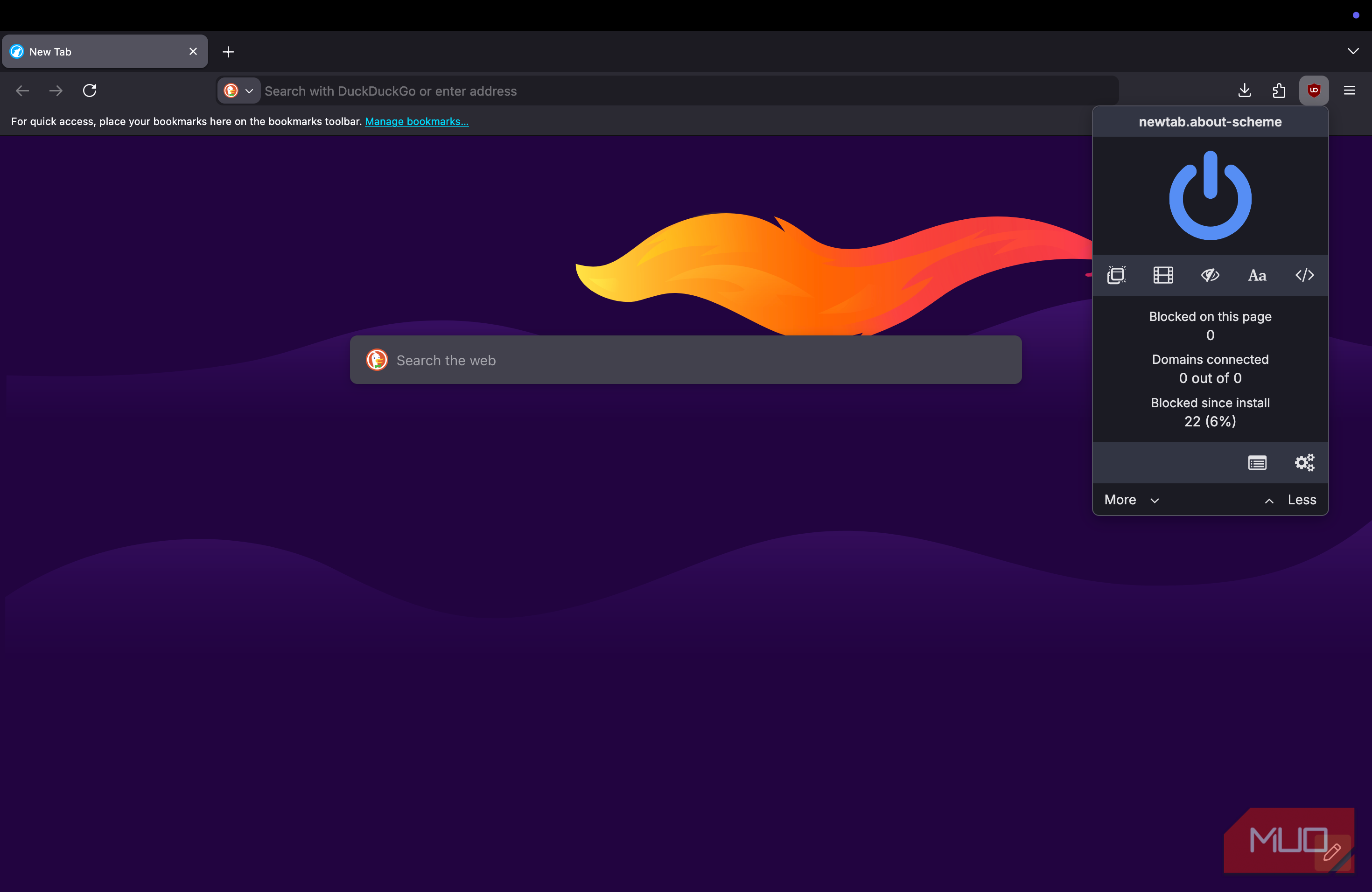The image size is (1372, 892).
Task: Collapse popup with Less button
Action: (1290, 500)
